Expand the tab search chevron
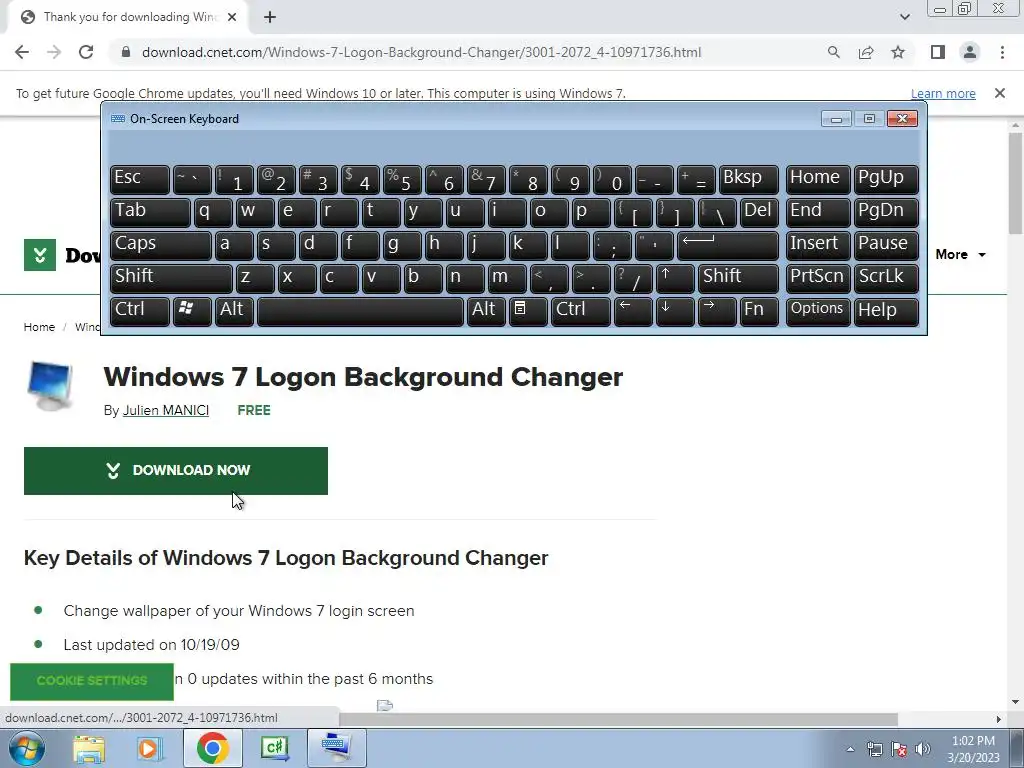The height and width of the screenshot is (768, 1024). 904,17
